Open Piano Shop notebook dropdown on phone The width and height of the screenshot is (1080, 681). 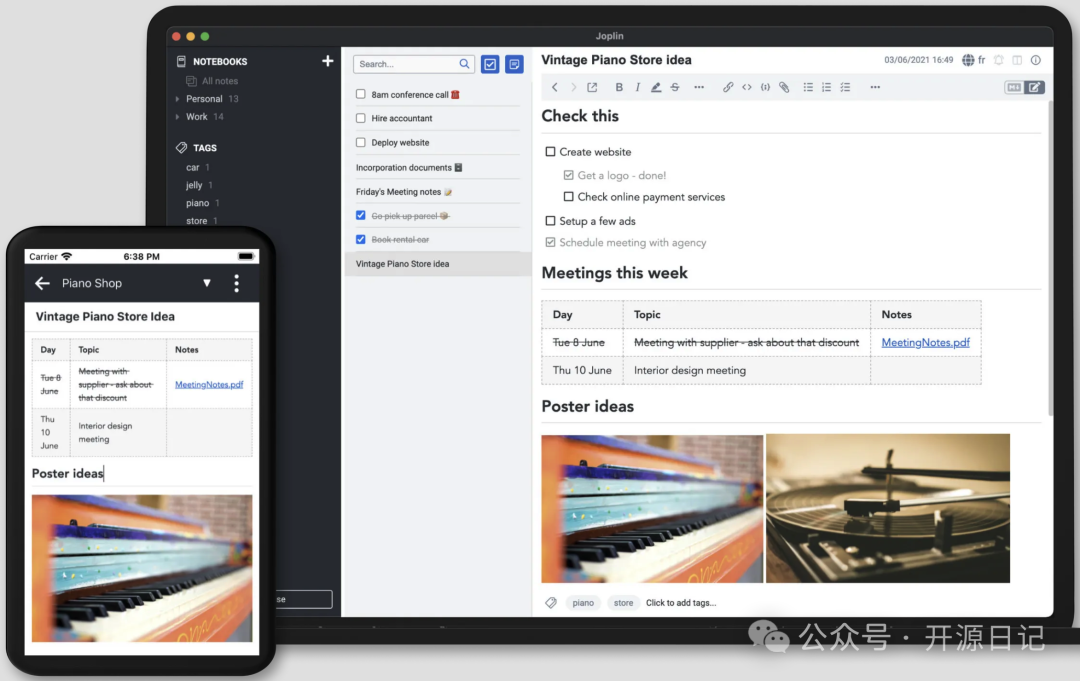pyautogui.click(x=207, y=283)
